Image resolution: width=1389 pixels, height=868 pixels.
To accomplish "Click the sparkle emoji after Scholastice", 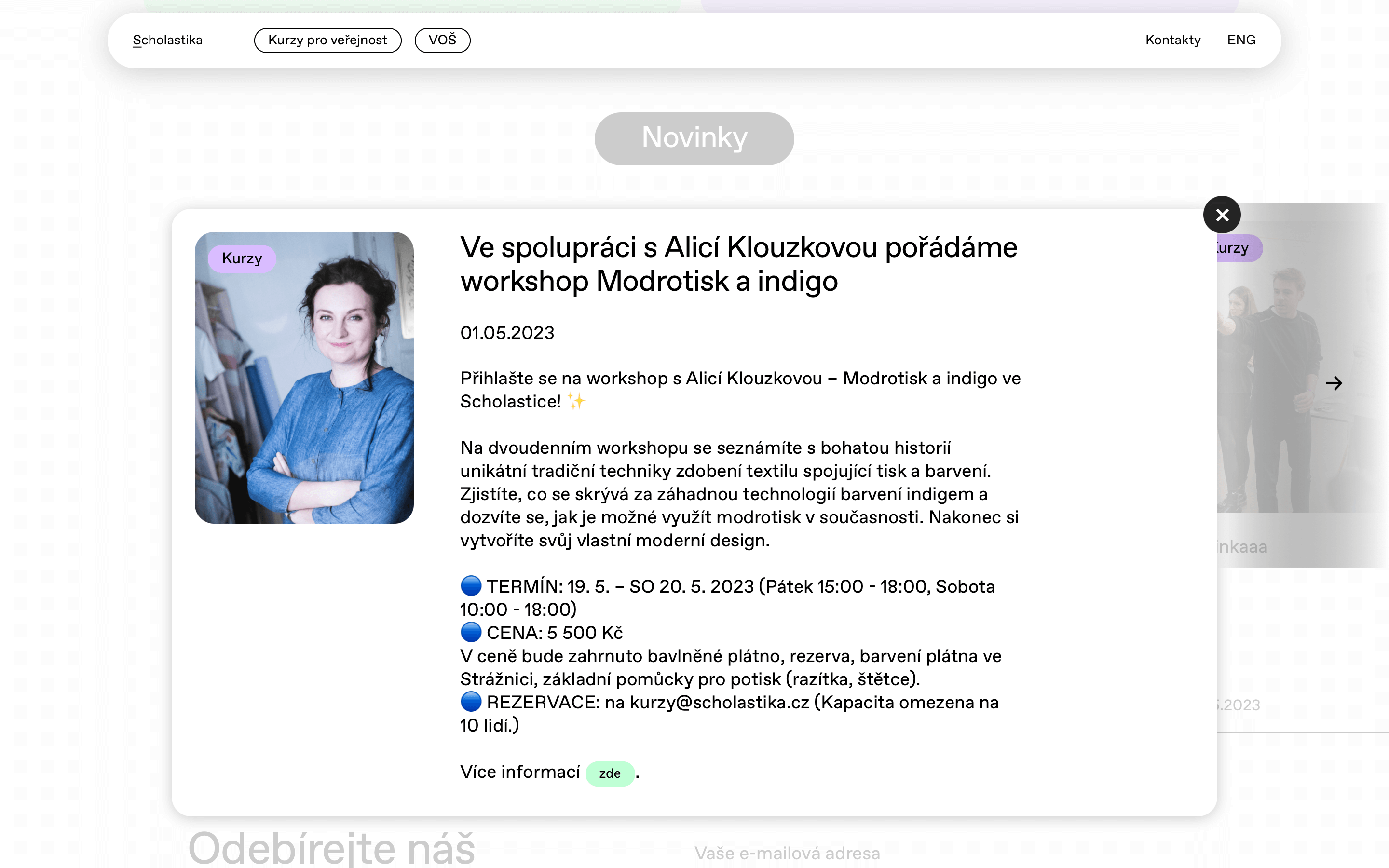I will click(x=576, y=401).
